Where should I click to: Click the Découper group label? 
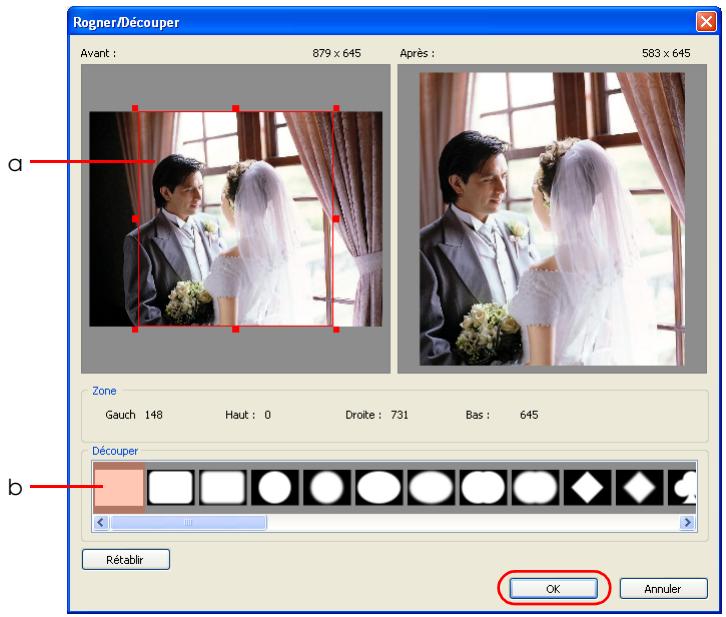(115, 451)
